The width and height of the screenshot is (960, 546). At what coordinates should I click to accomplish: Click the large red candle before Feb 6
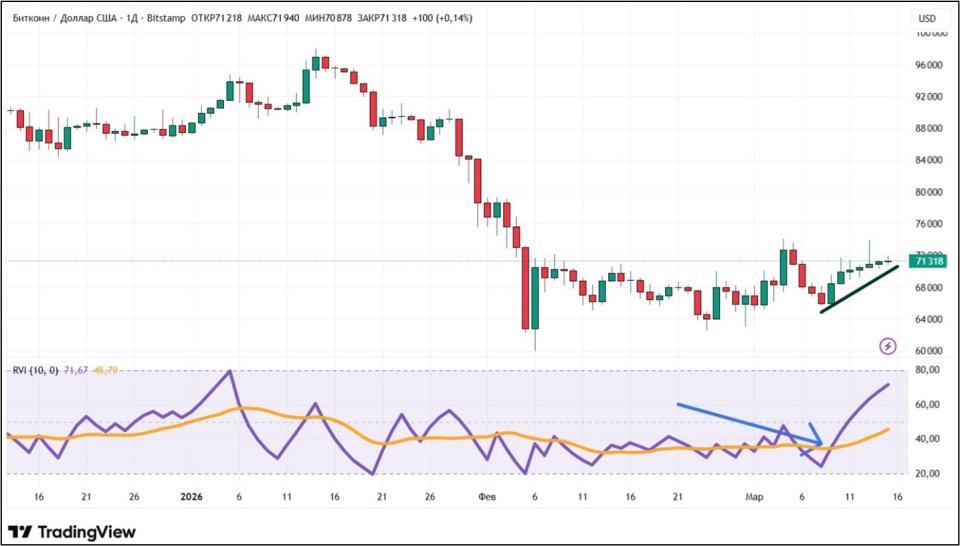525,288
